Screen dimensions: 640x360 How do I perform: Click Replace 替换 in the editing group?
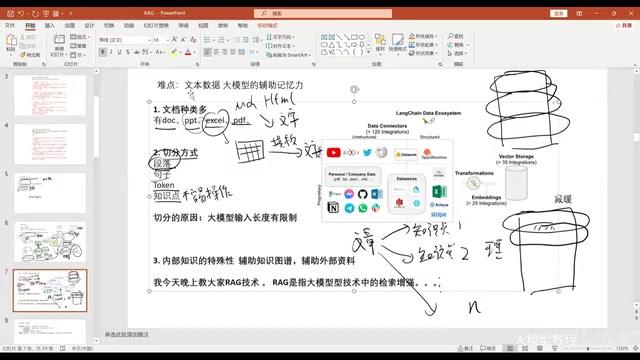click(x=458, y=45)
